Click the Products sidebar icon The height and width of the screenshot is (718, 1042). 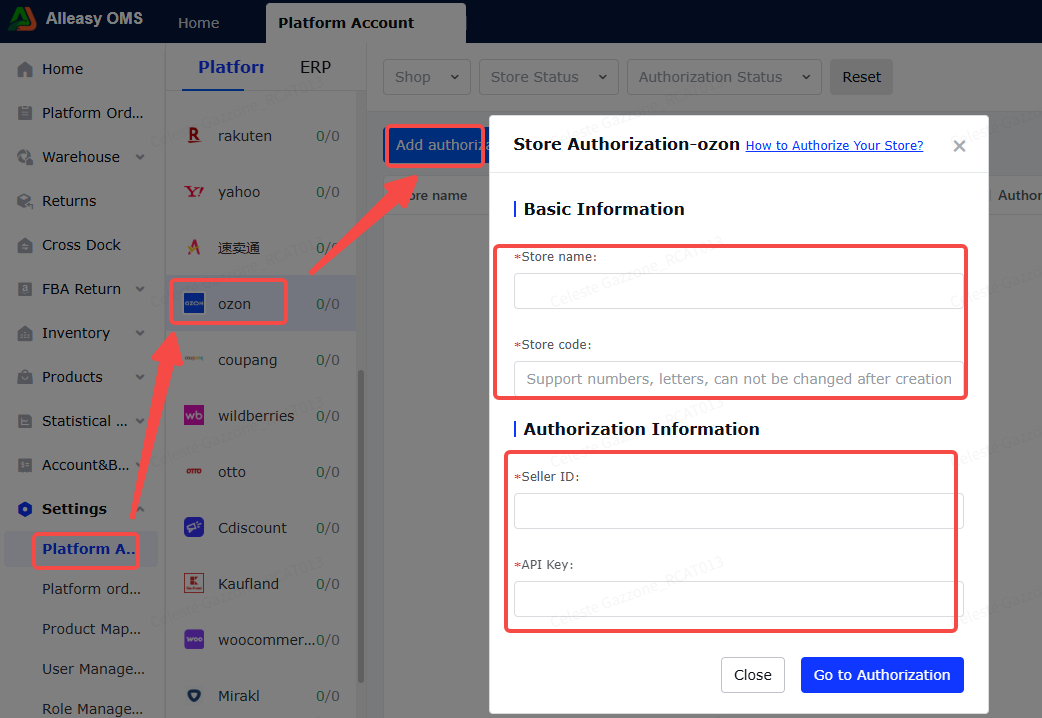coord(25,377)
